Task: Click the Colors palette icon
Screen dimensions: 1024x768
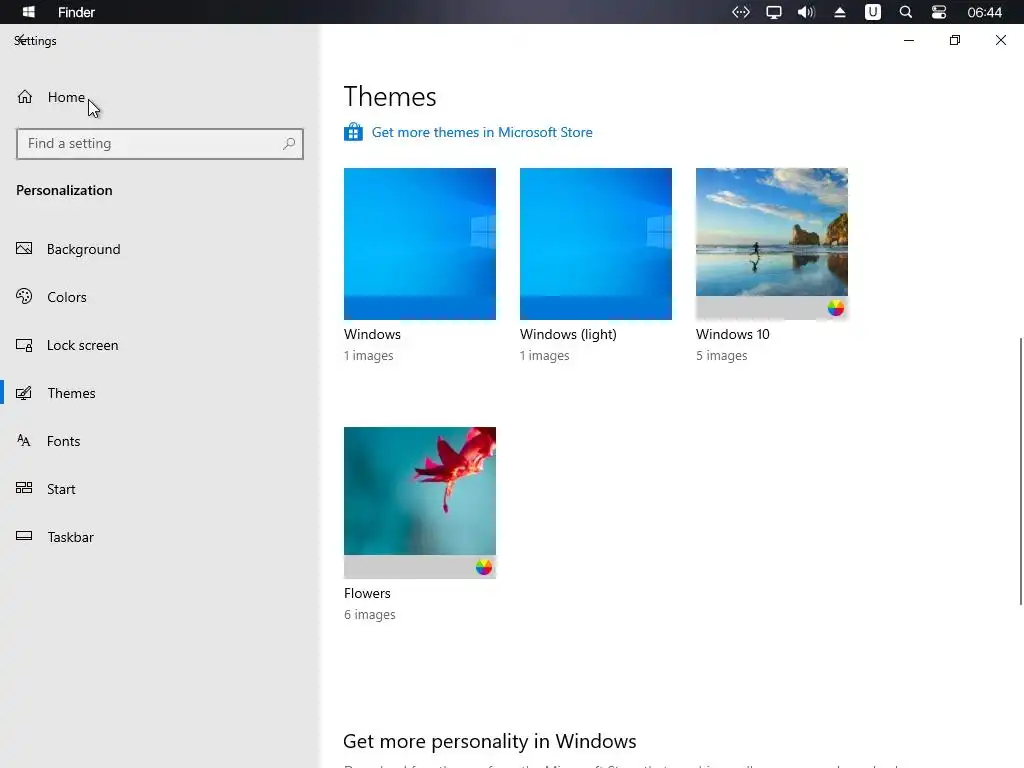Action: [24, 296]
